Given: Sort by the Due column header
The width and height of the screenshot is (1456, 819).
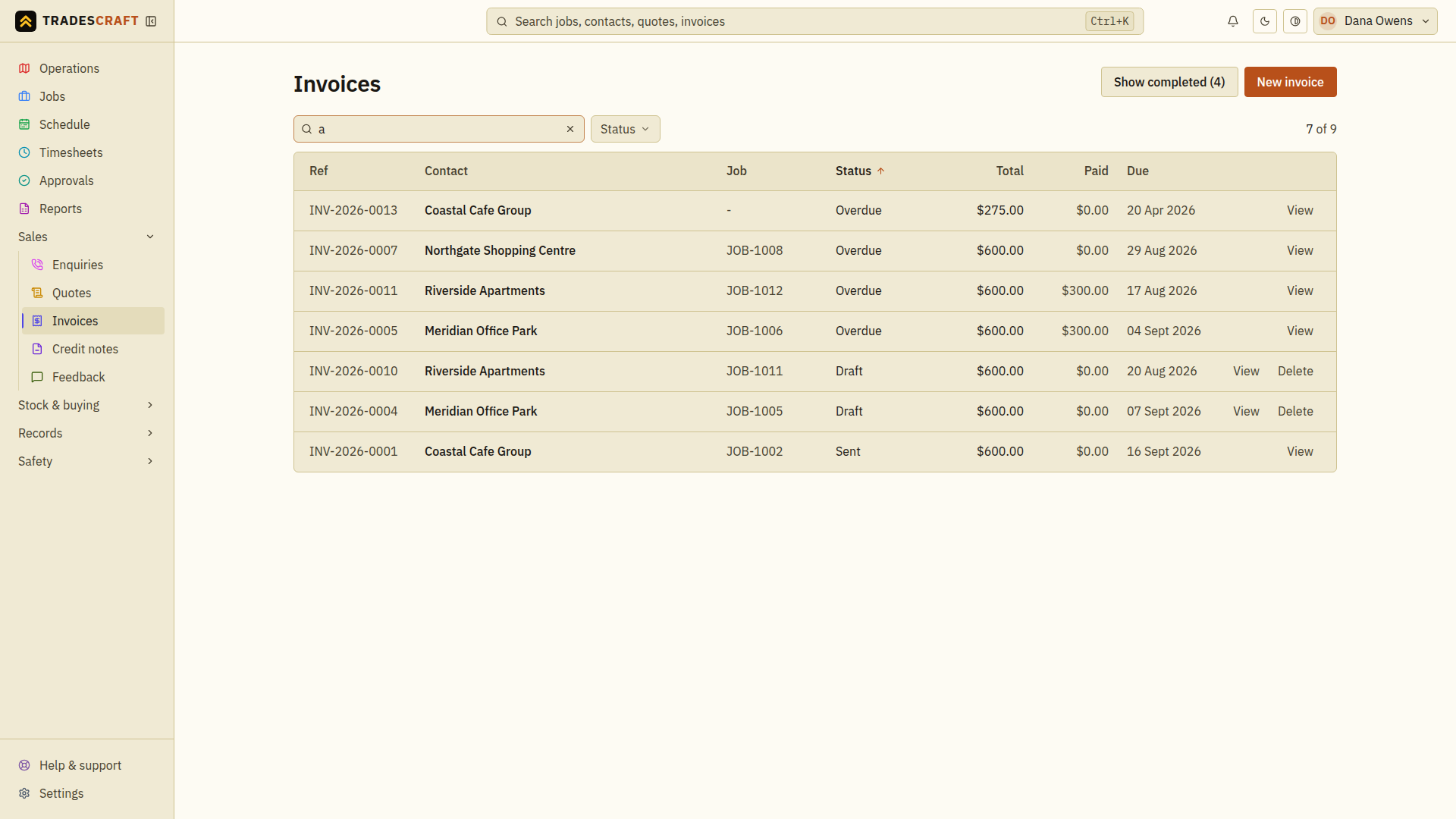Looking at the screenshot, I should coord(1137,171).
